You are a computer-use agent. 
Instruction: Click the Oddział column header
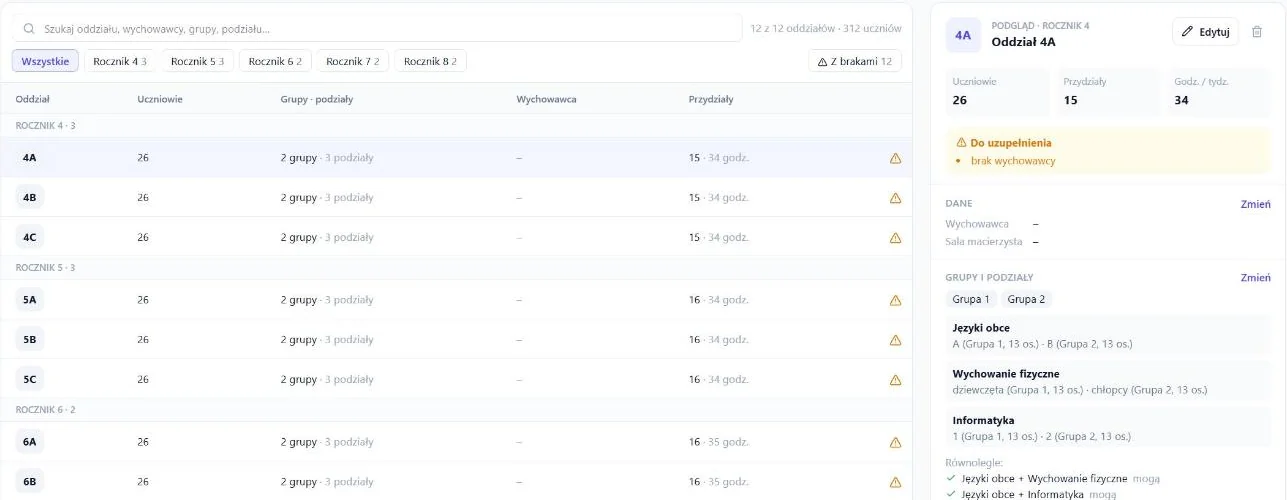(x=33, y=99)
